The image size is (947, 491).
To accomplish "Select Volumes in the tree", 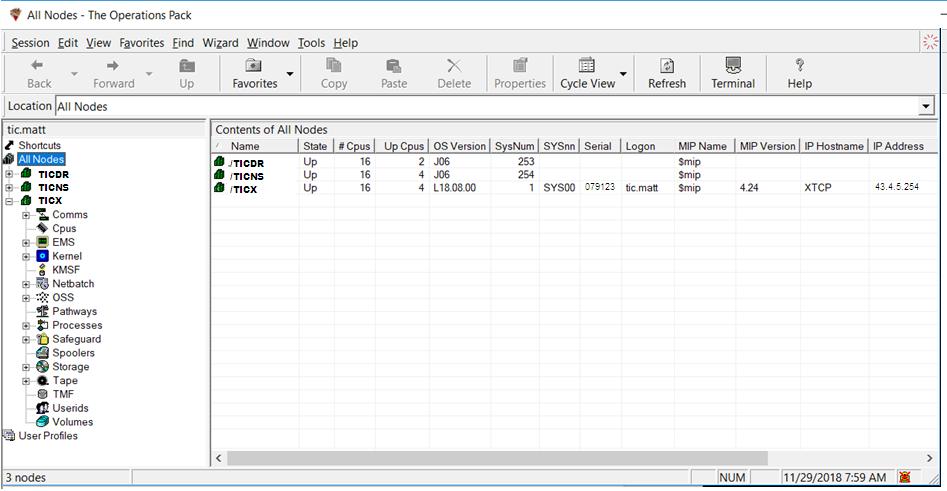I will point(72,422).
